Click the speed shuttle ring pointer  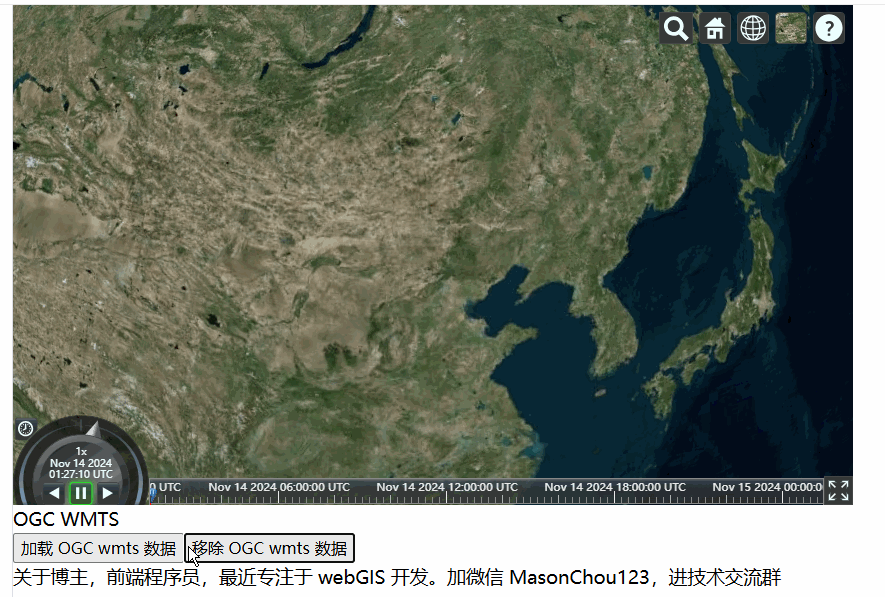coord(94,430)
